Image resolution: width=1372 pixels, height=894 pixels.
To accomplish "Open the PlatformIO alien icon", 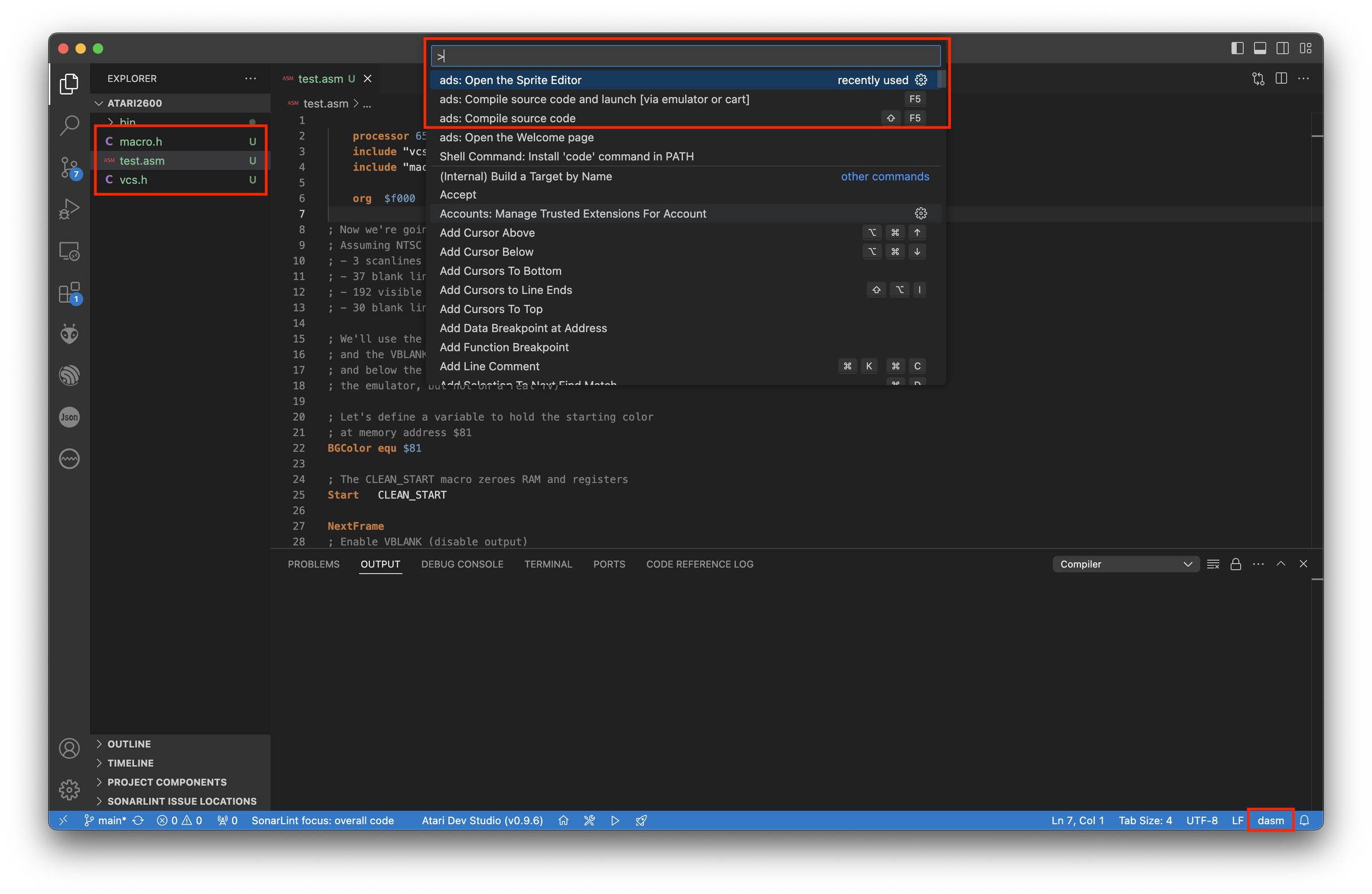I will [x=69, y=334].
